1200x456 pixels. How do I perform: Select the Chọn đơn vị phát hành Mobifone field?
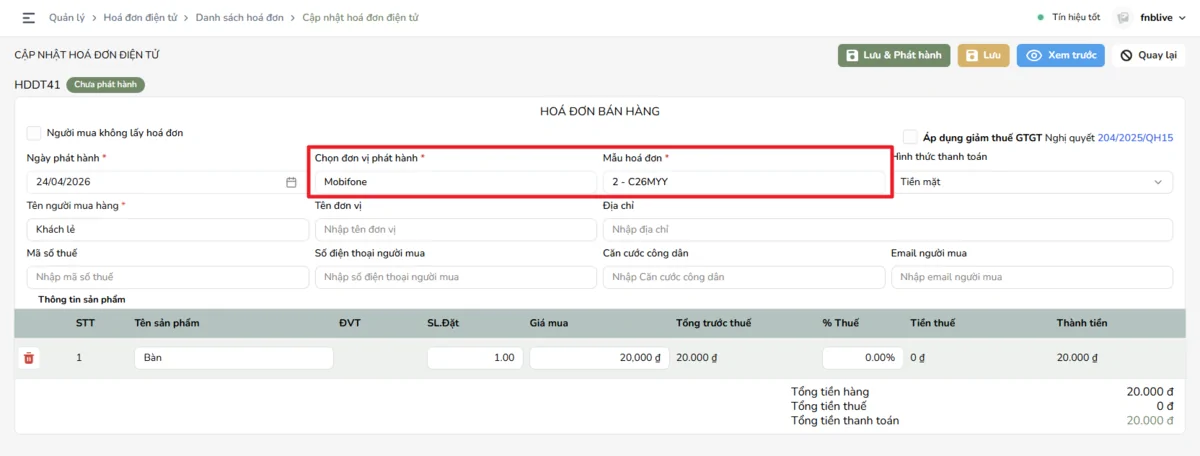pyautogui.click(x=456, y=182)
